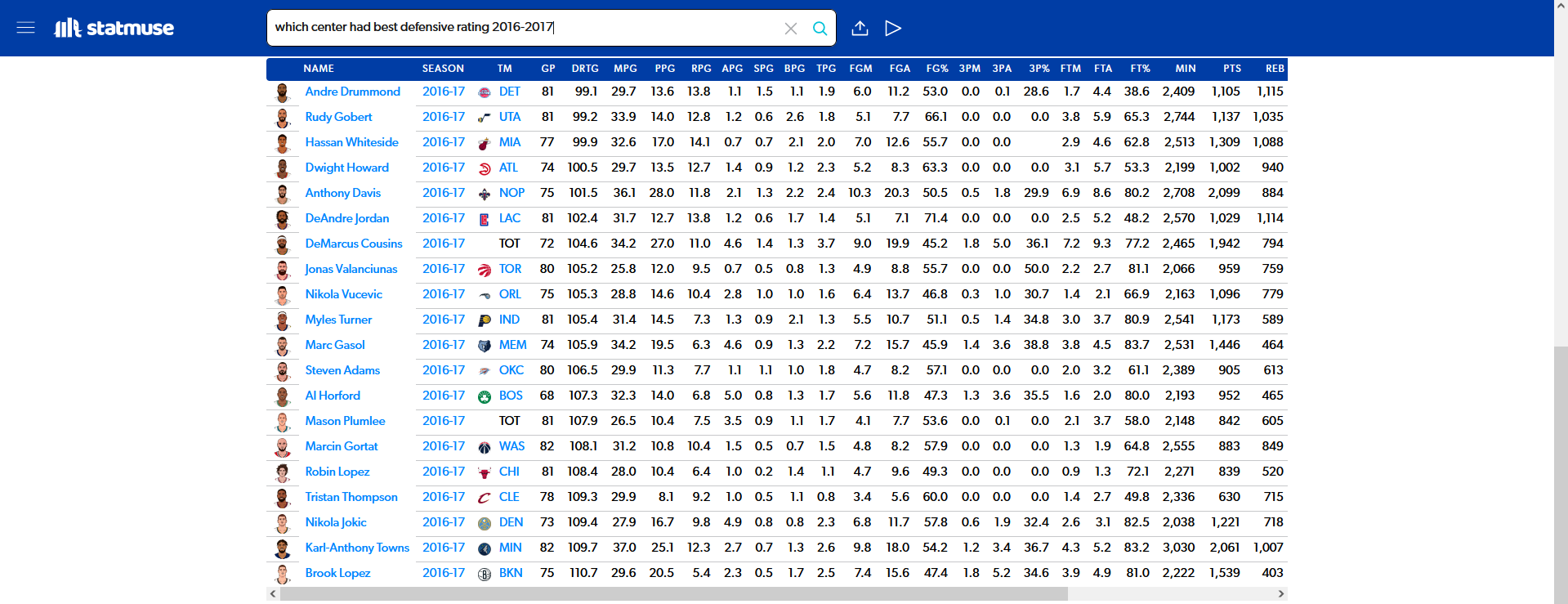Click the Brooklyn Nets team logo

point(485,574)
